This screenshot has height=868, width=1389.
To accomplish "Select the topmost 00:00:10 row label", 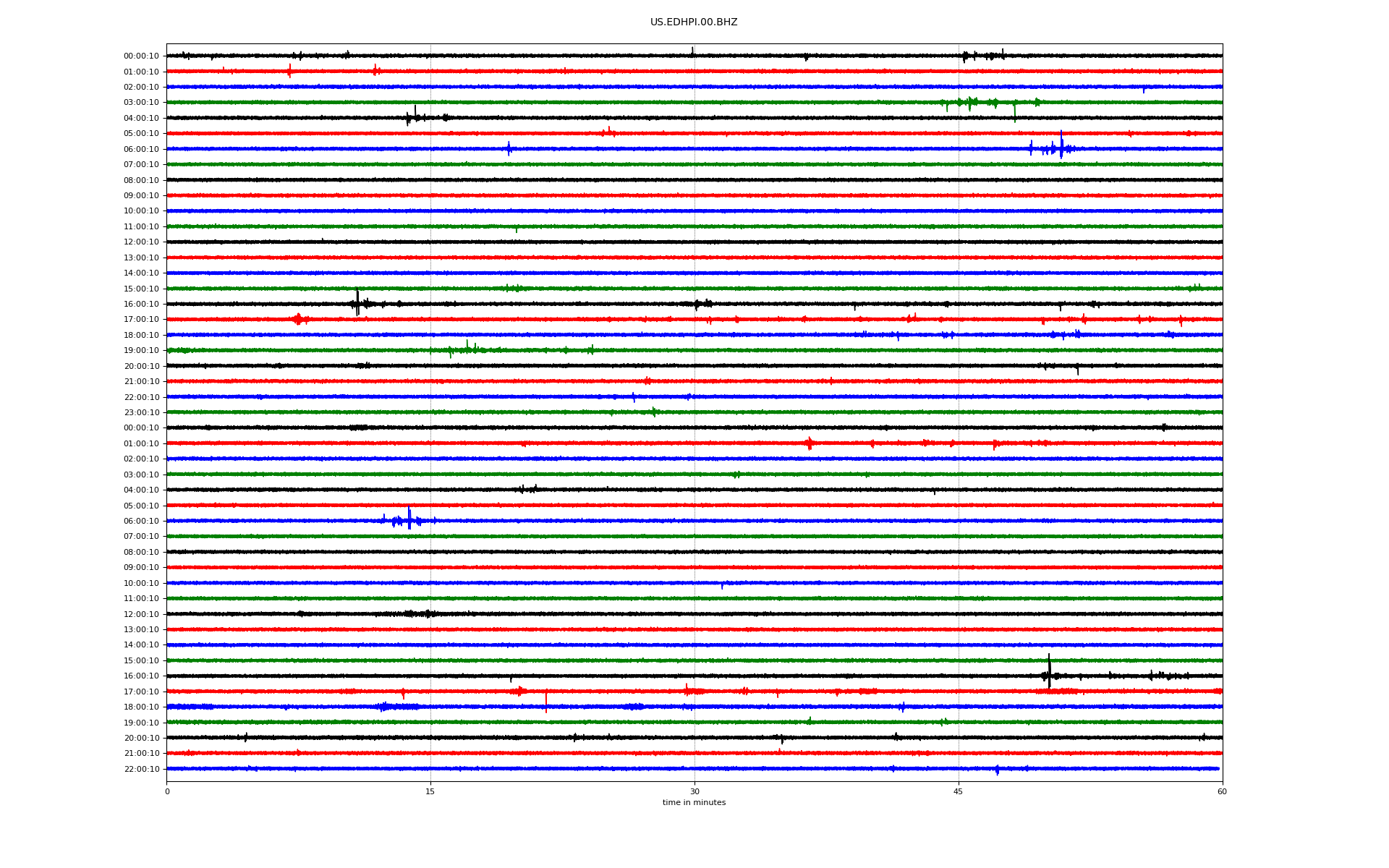I will (x=141, y=56).
